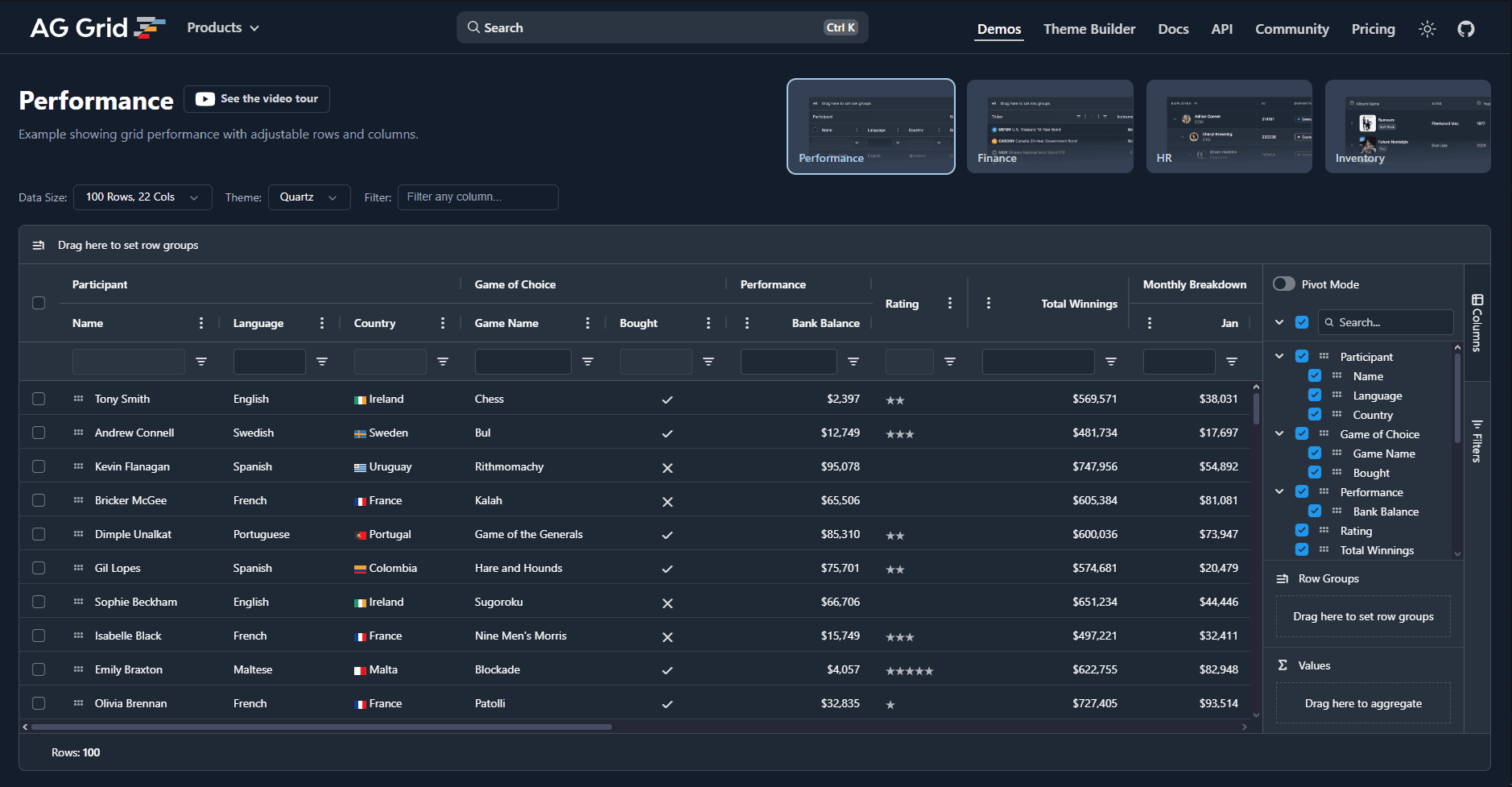Switch to Columns side tab

coord(1477,323)
